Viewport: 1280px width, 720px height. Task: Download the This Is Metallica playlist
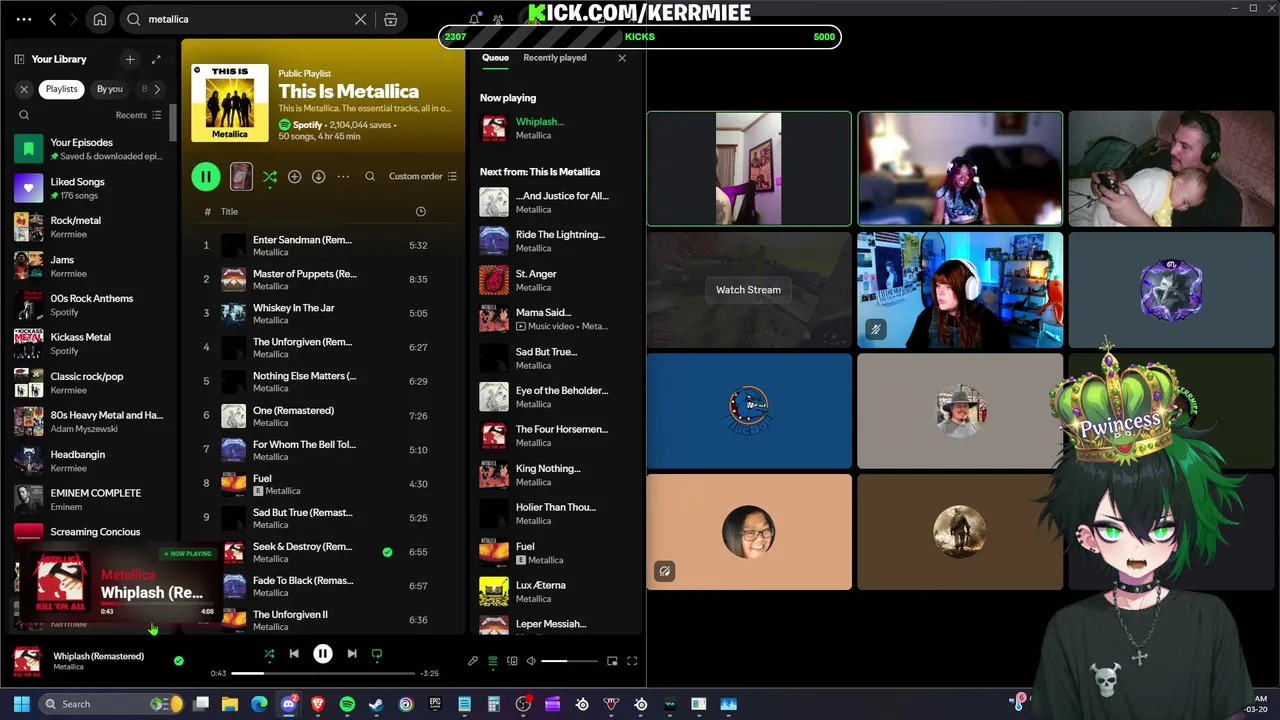[x=318, y=177]
